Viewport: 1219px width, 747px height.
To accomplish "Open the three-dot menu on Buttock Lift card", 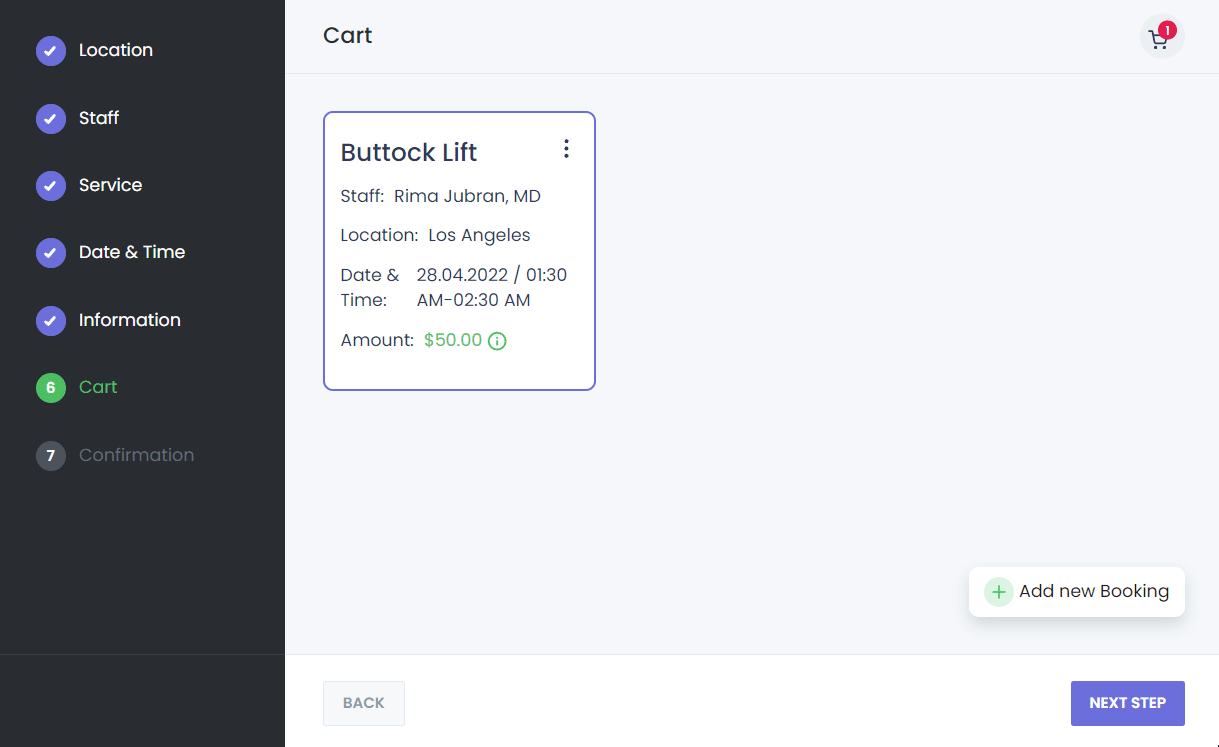I will [x=566, y=149].
